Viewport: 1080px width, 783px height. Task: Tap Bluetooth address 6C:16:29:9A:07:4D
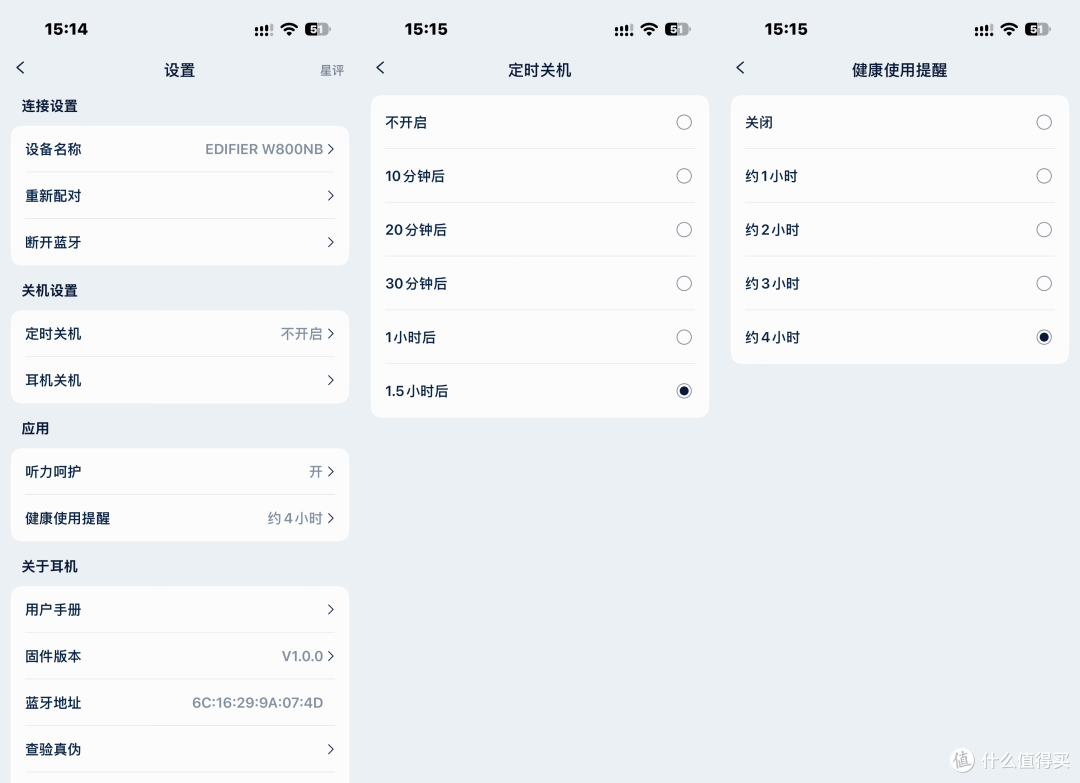pos(258,703)
